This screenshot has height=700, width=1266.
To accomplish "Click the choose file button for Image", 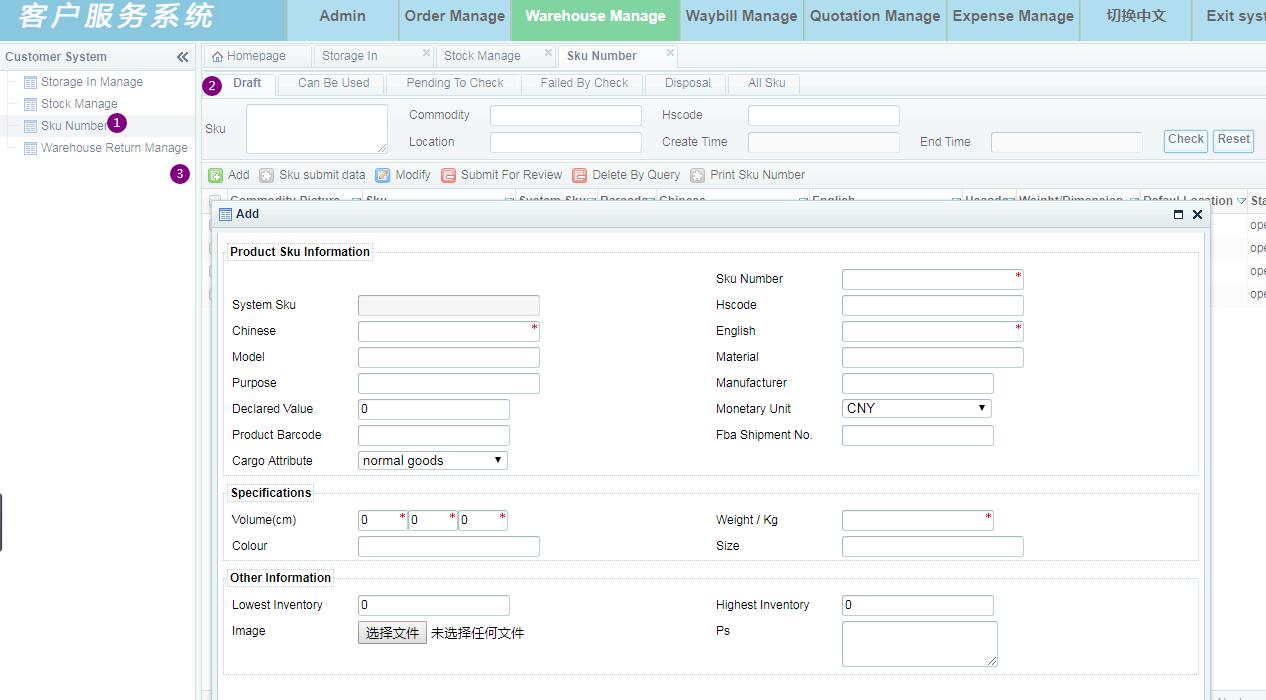I will (392, 633).
